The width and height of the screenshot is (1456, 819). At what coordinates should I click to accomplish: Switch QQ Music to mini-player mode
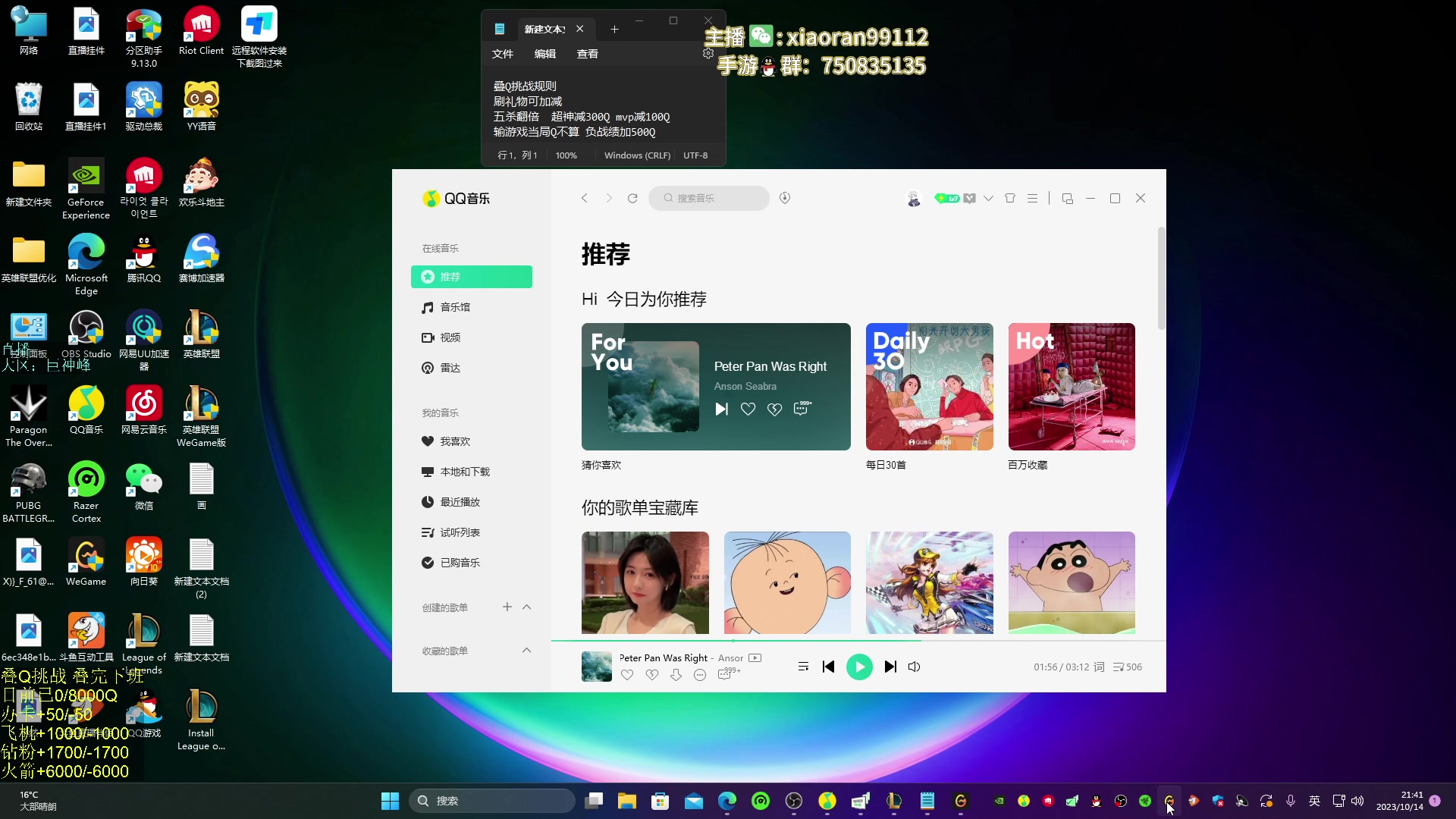click(1068, 199)
